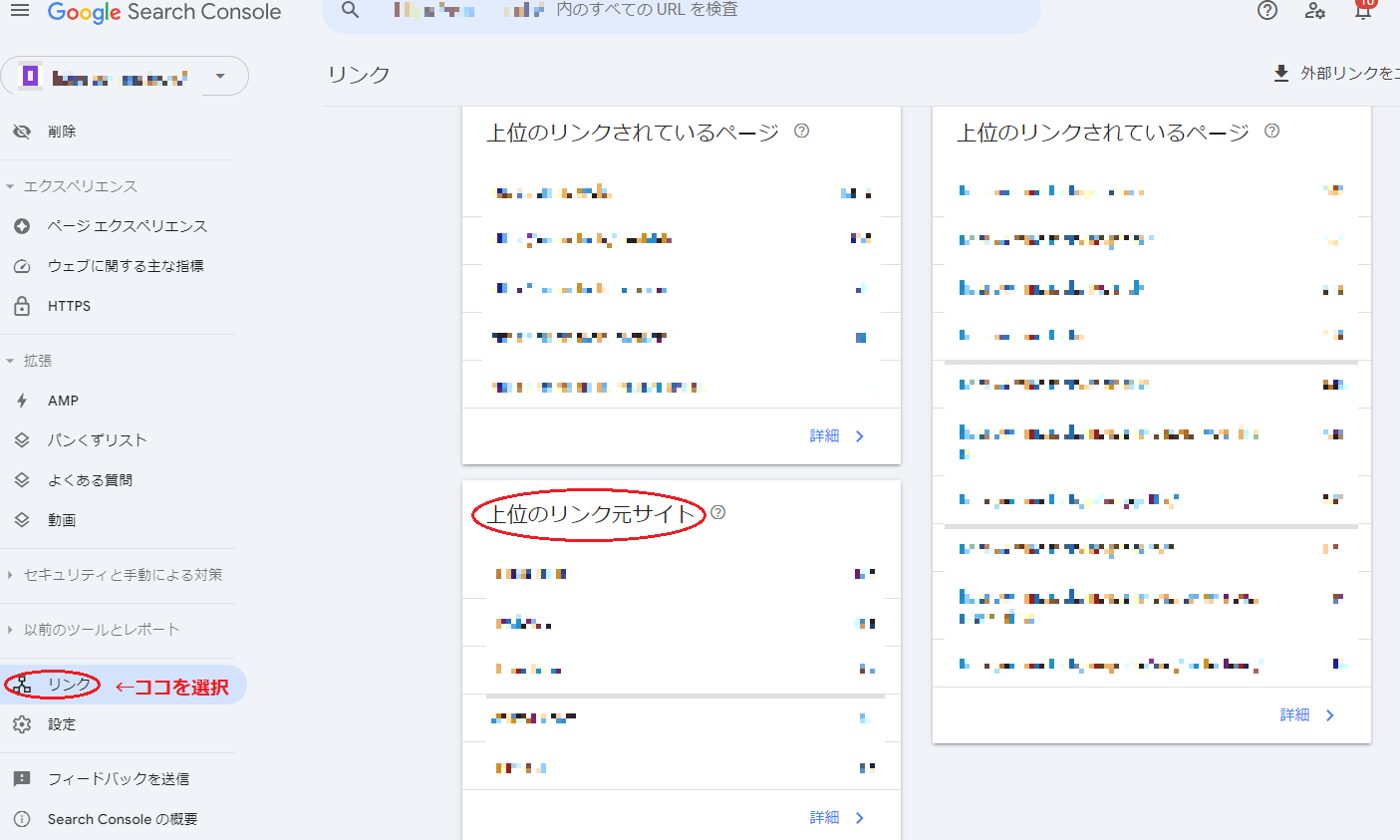The width and height of the screenshot is (1400, 840).
Task: Open the hamburger main menu
Action: tap(20, 11)
